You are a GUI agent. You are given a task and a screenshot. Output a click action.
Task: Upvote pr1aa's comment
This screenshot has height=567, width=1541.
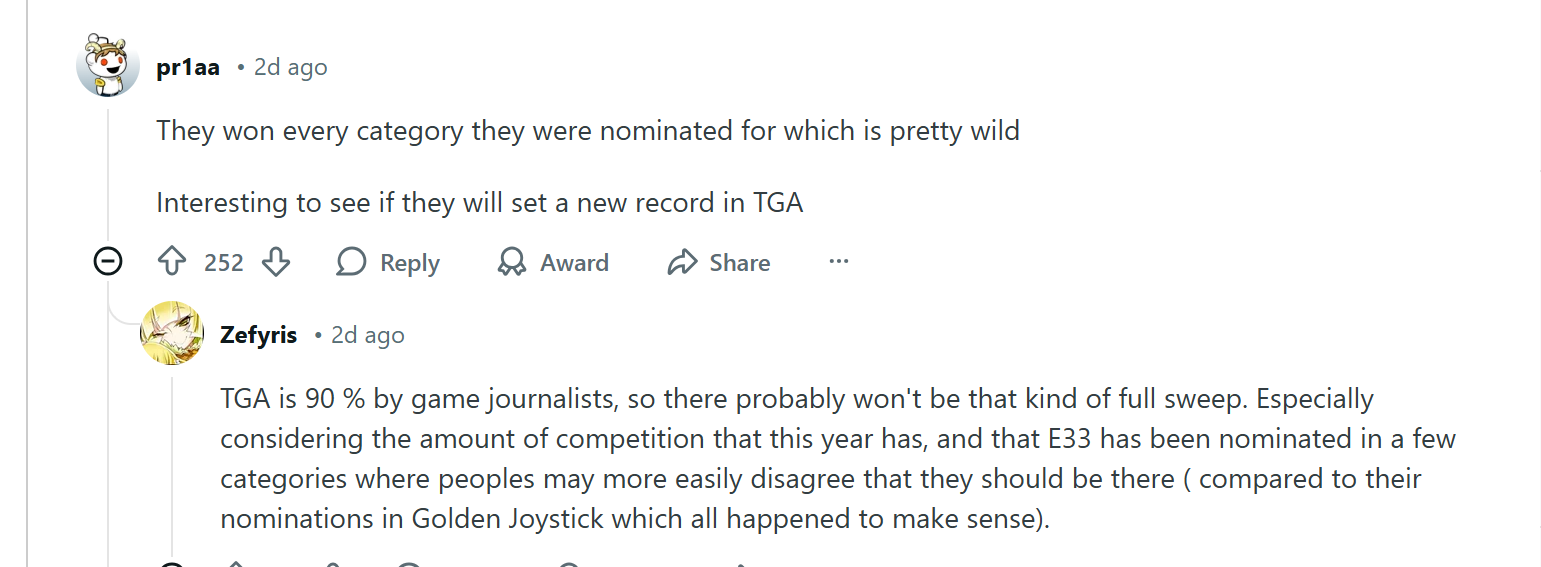point(173,263)
